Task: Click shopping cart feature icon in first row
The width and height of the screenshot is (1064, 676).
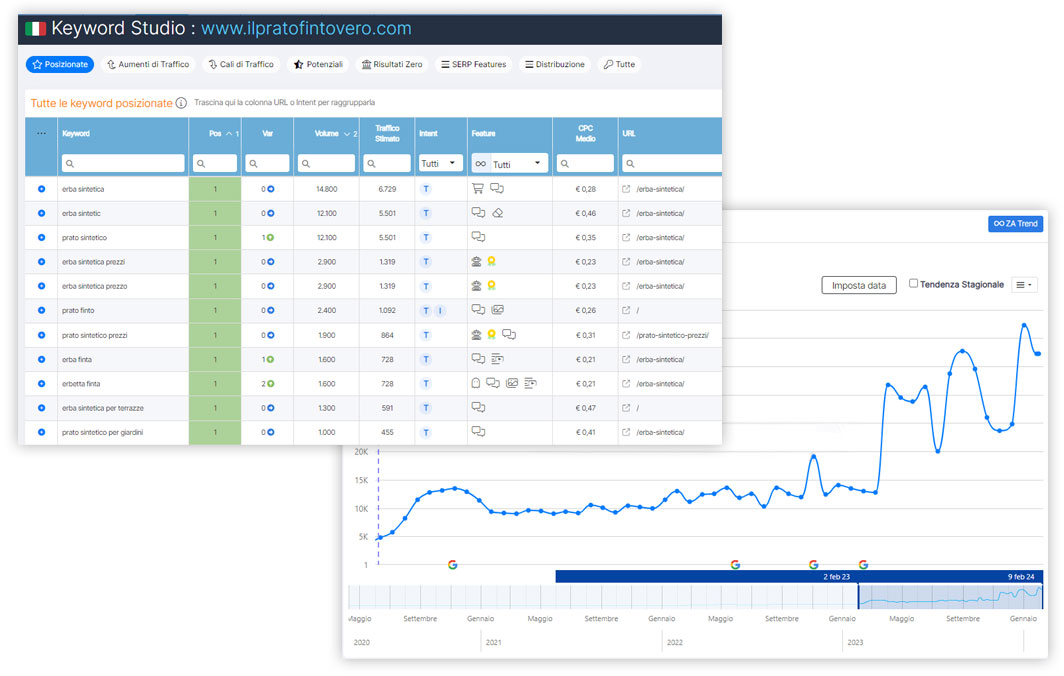Action: tap(478, 189)
